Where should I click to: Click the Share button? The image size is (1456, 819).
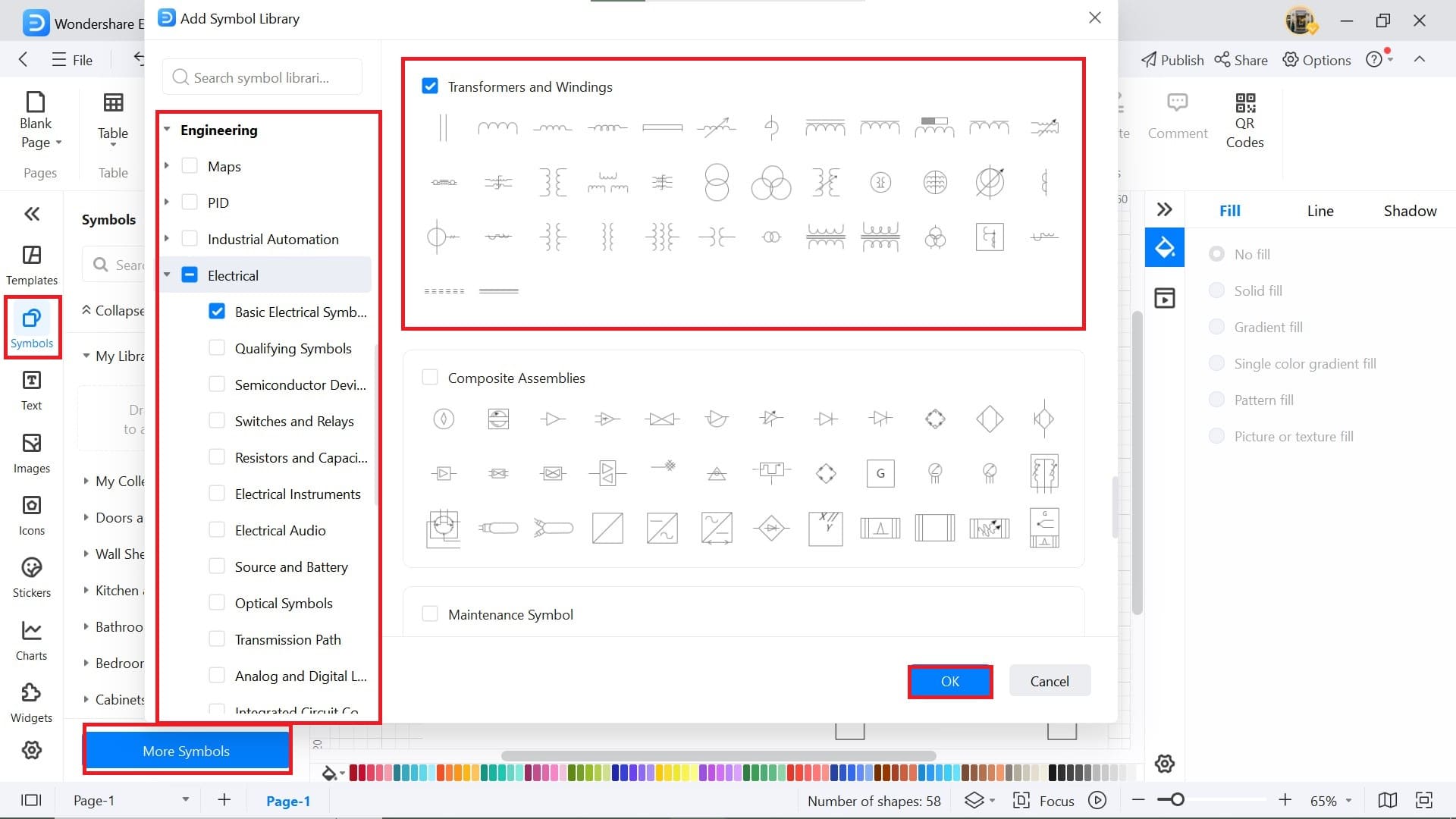(x=1241, y=60)
